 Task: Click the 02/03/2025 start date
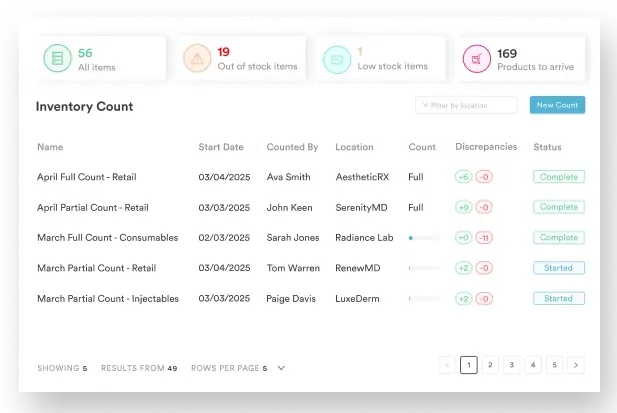pos(224,238)
